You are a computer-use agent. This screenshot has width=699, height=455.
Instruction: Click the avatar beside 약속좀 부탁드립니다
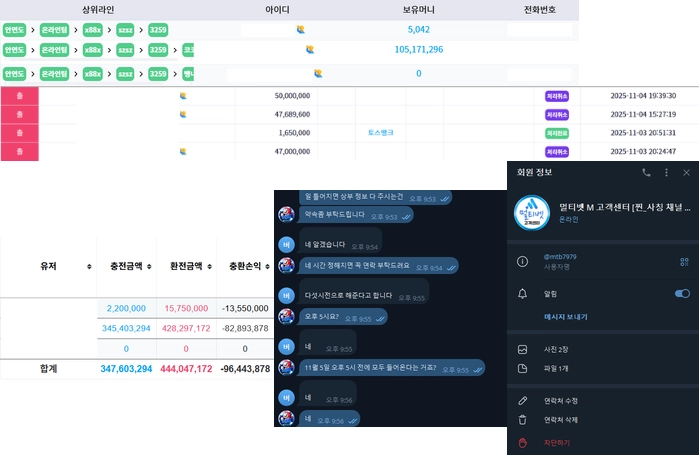(286, 214)
